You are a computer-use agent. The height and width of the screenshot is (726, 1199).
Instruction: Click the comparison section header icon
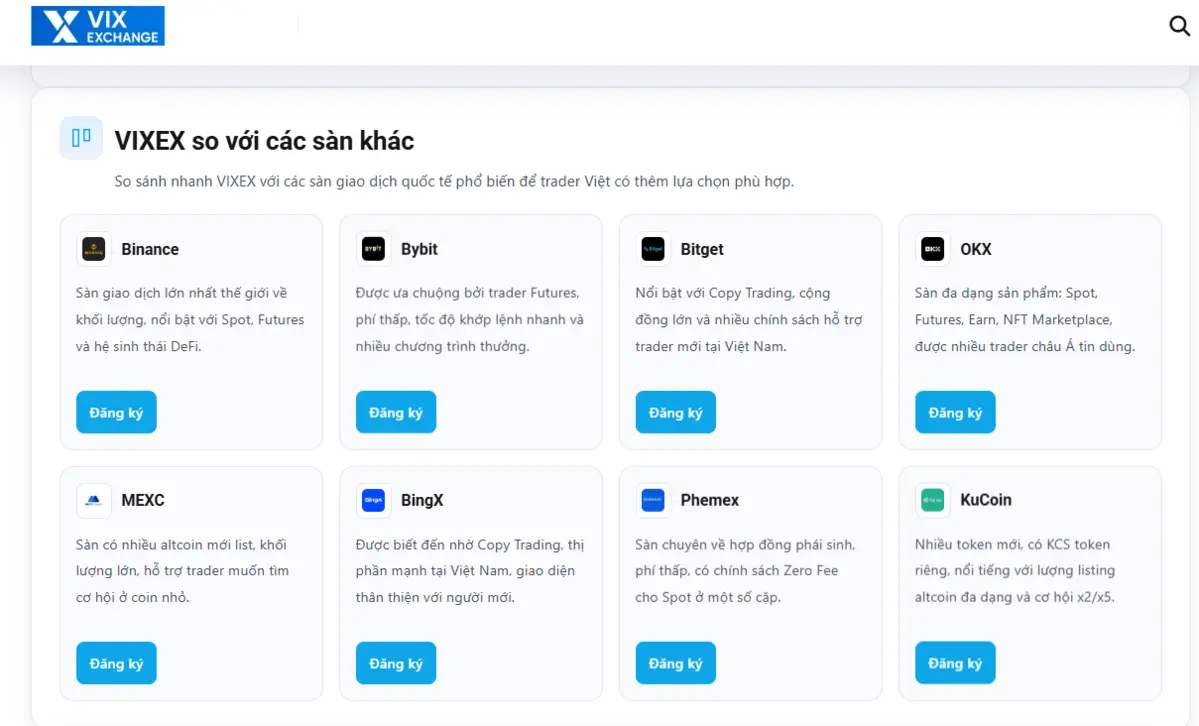pos(81,138)
